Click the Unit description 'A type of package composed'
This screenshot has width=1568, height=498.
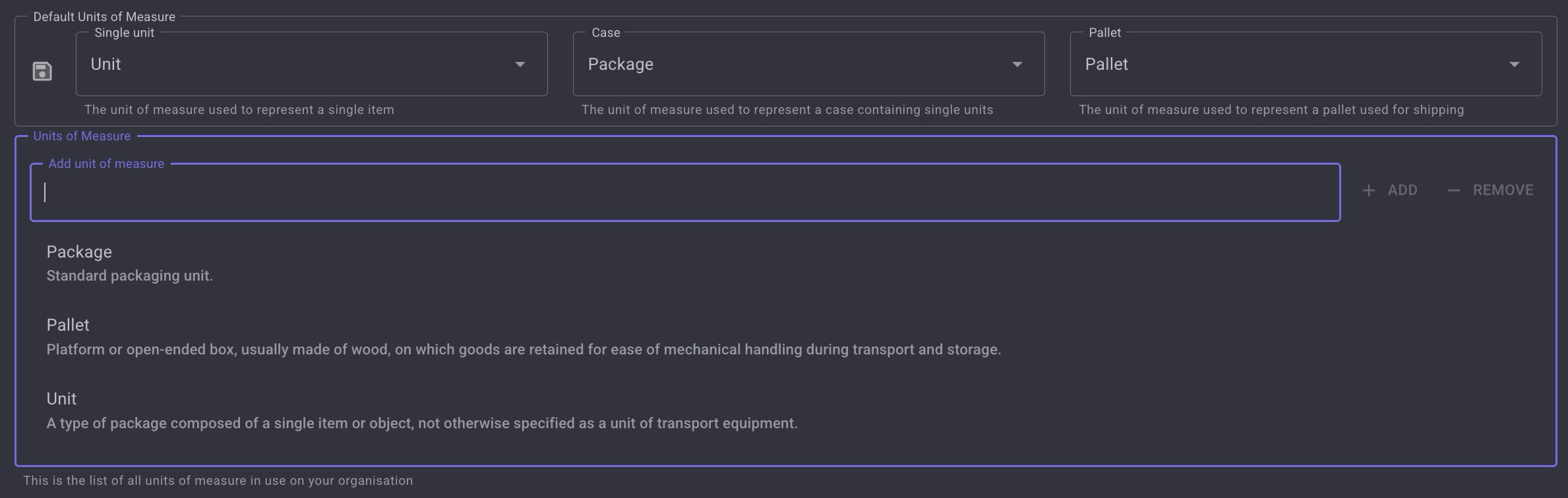pos(422,424)
